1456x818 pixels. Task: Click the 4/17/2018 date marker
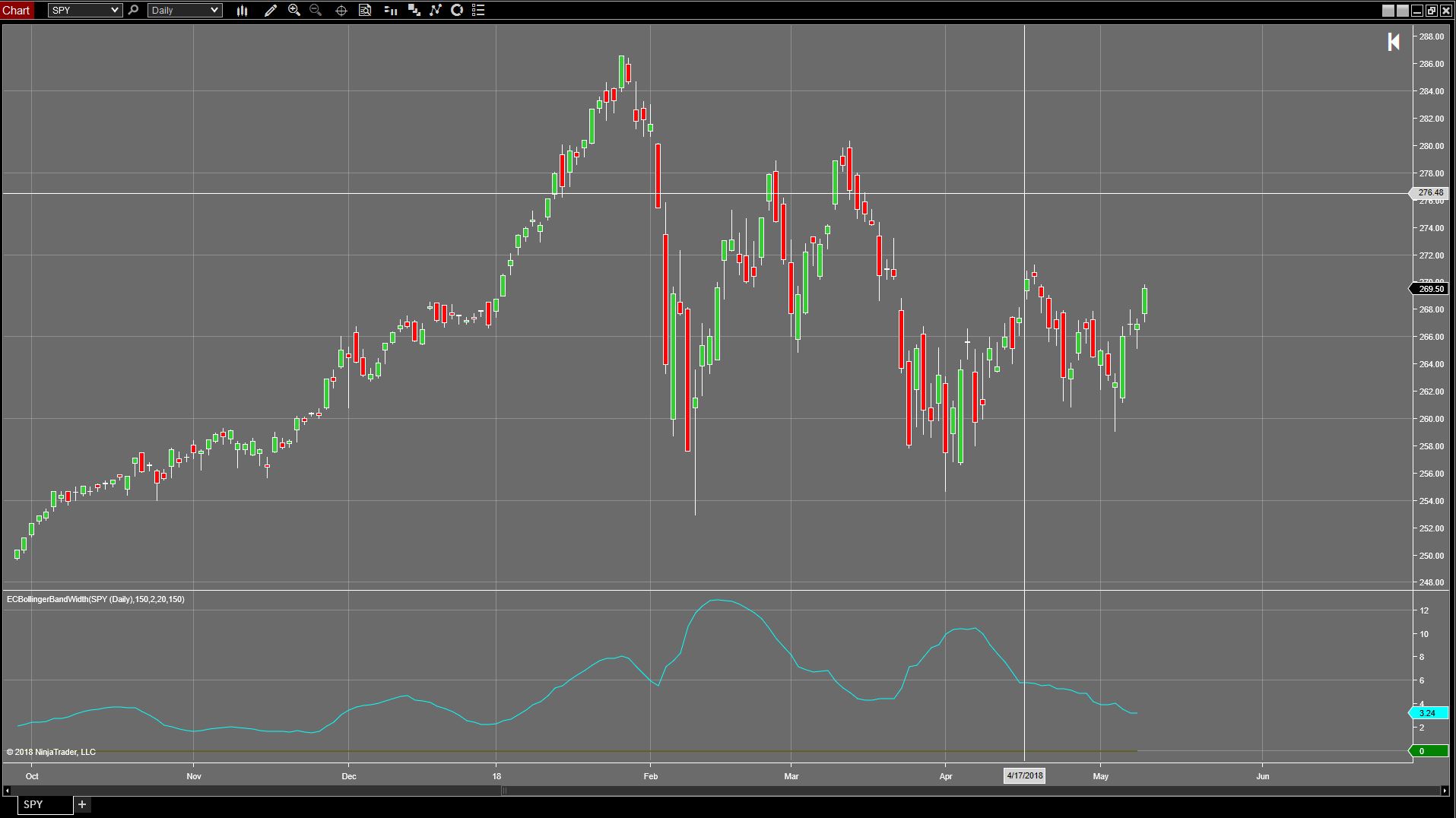(x=1025, y=775)
